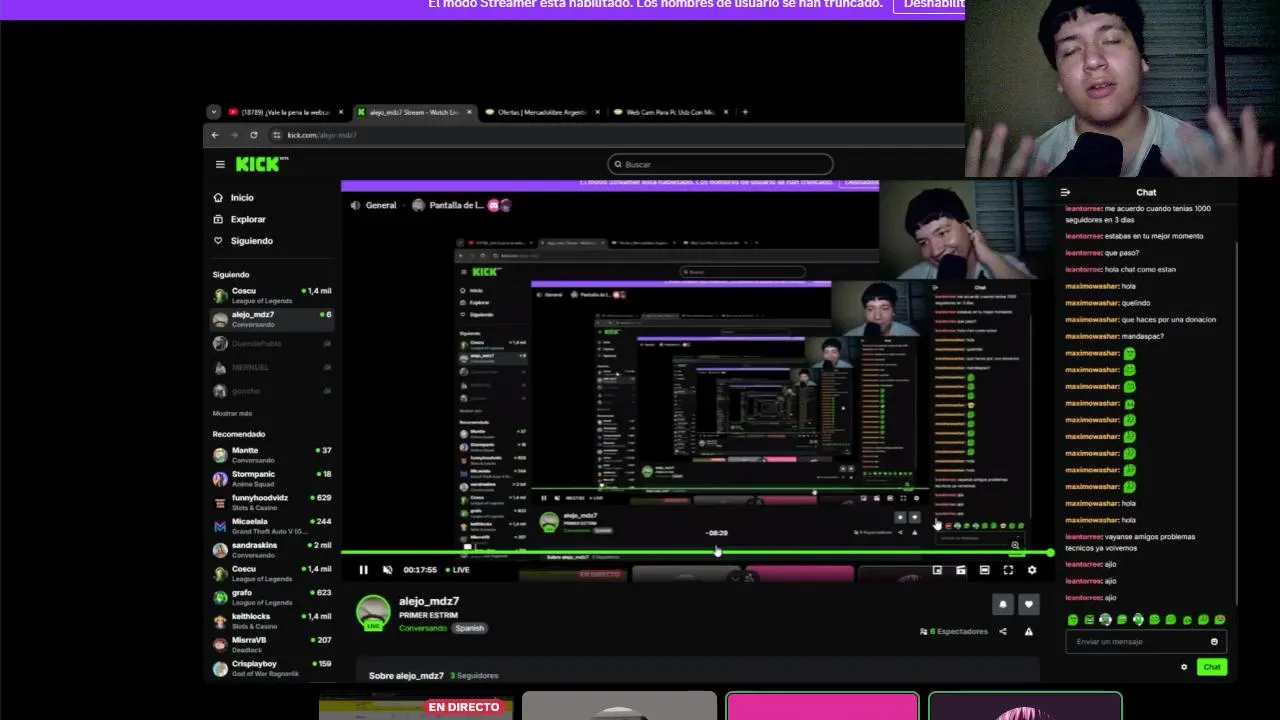The width and height of the screenshot is (1280, 720).
Task: Switch to the YouTube webcam video tab
Action: pos(284,112)
